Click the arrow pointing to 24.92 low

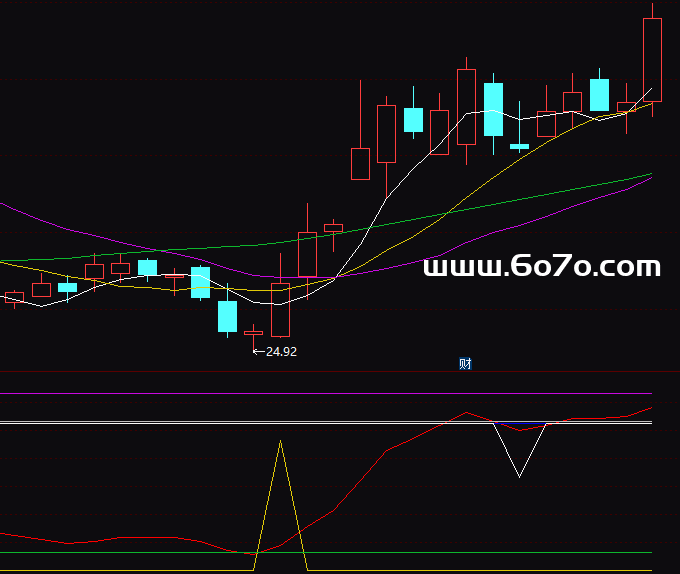point(257,351)
